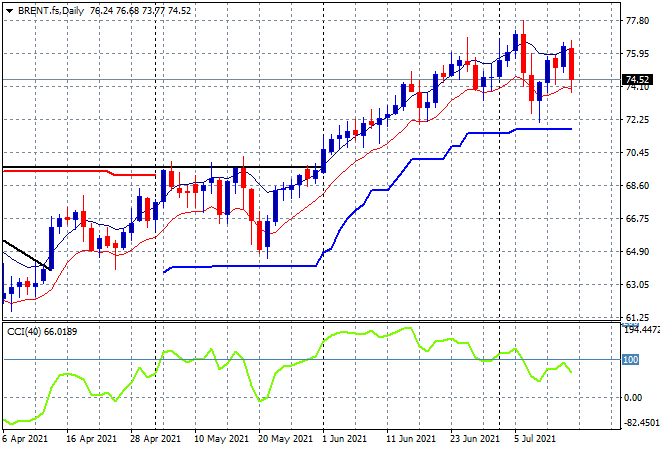Screen dimensions: 660x450
Task: Click the 70.45 price axis label
Action: click(637, 152)
